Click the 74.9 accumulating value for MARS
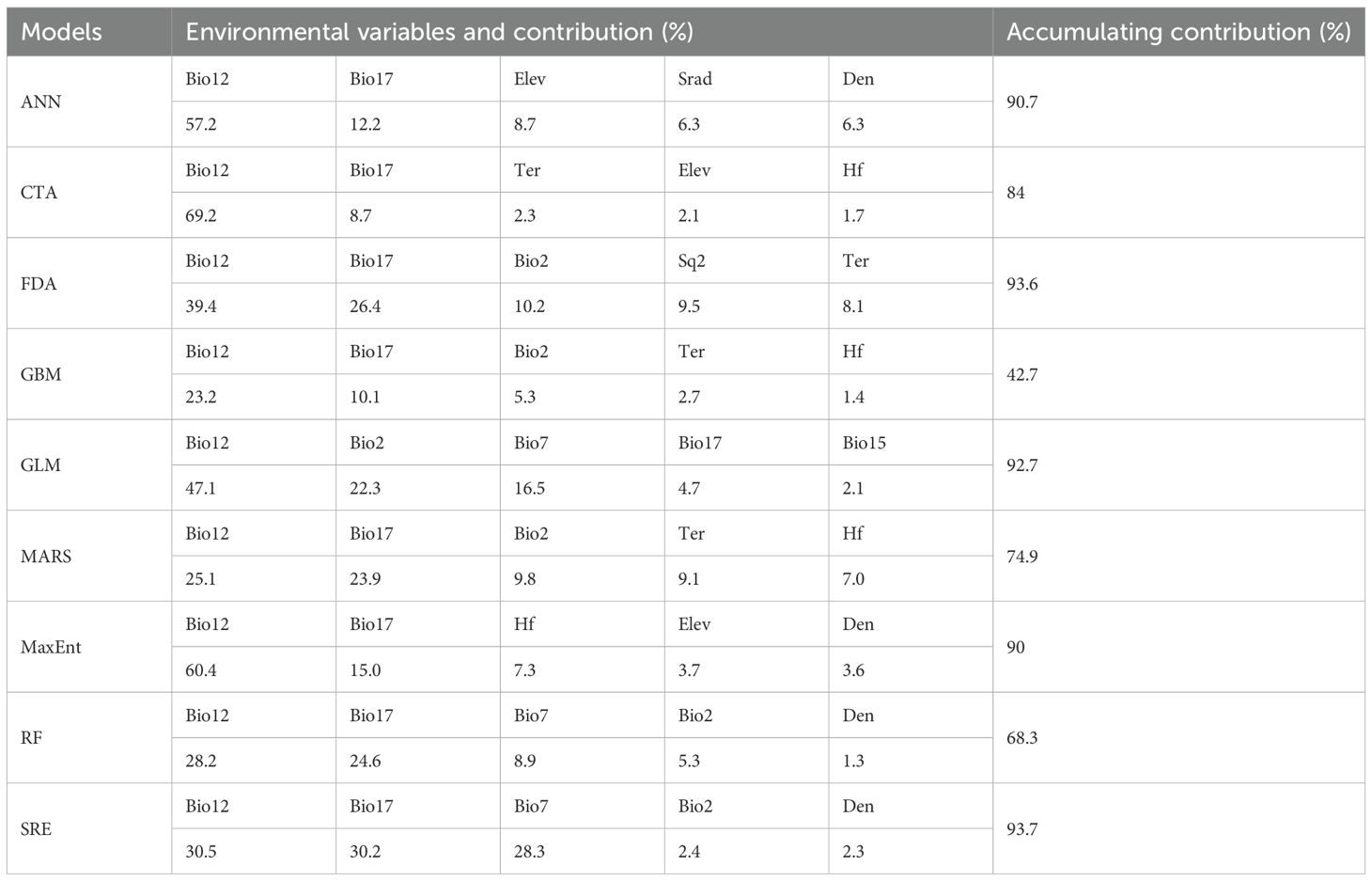Viewport: 1372px width, 881px height. [x=1021, y=556]
